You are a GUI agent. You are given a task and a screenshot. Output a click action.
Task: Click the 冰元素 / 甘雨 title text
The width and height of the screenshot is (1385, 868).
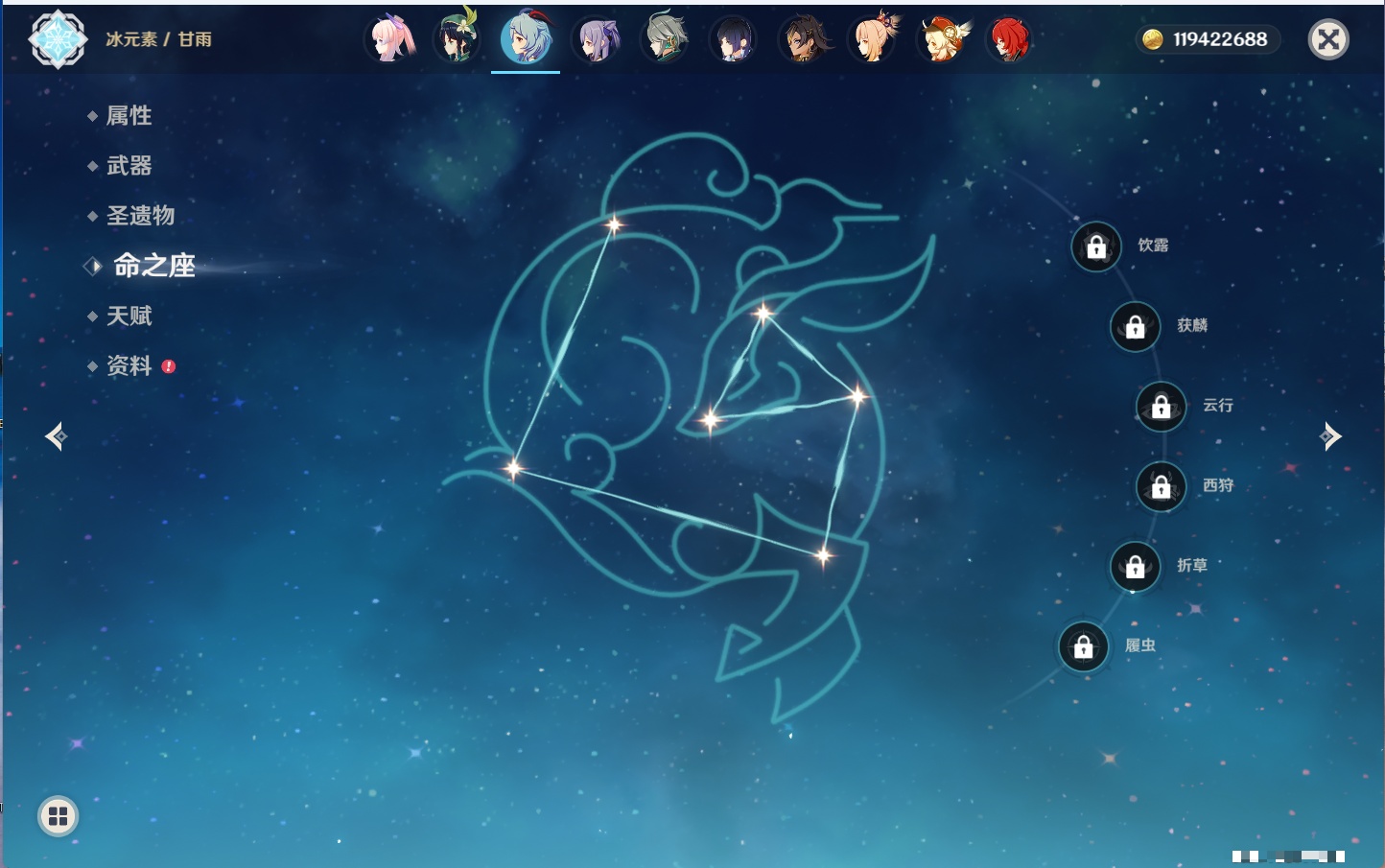[x=158, y=39]
